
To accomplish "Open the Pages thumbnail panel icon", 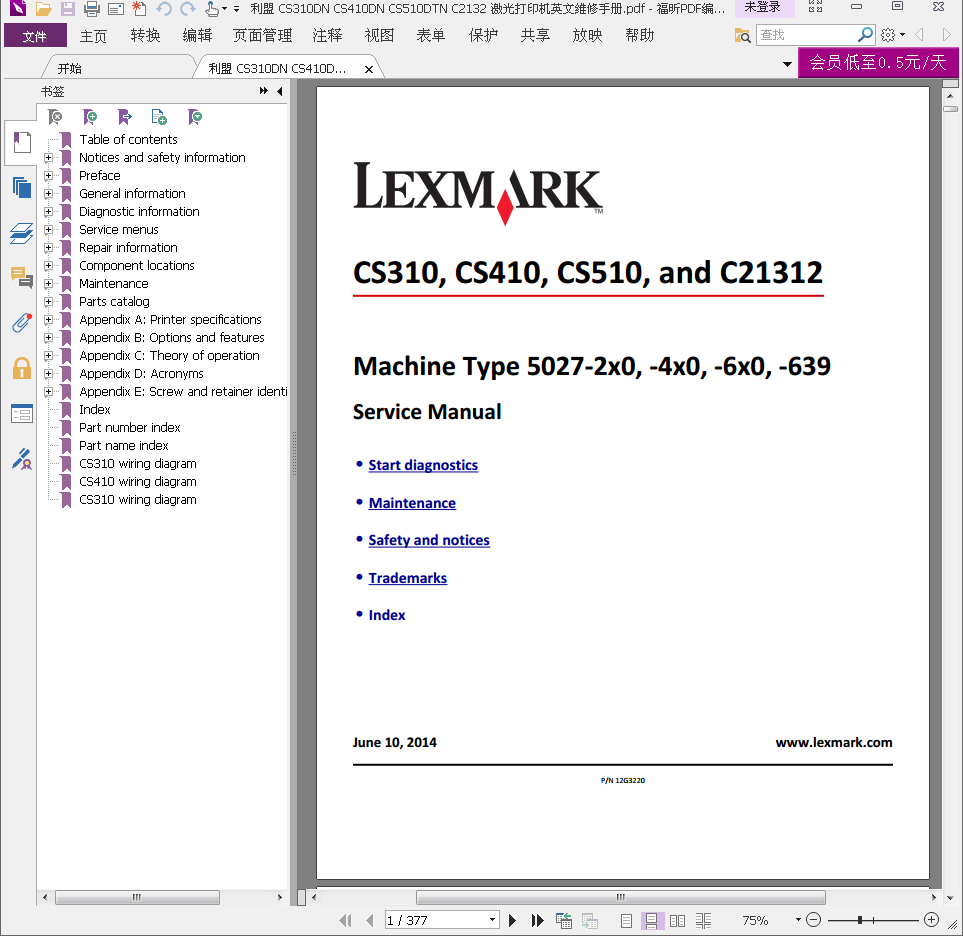I will [21, 187].
